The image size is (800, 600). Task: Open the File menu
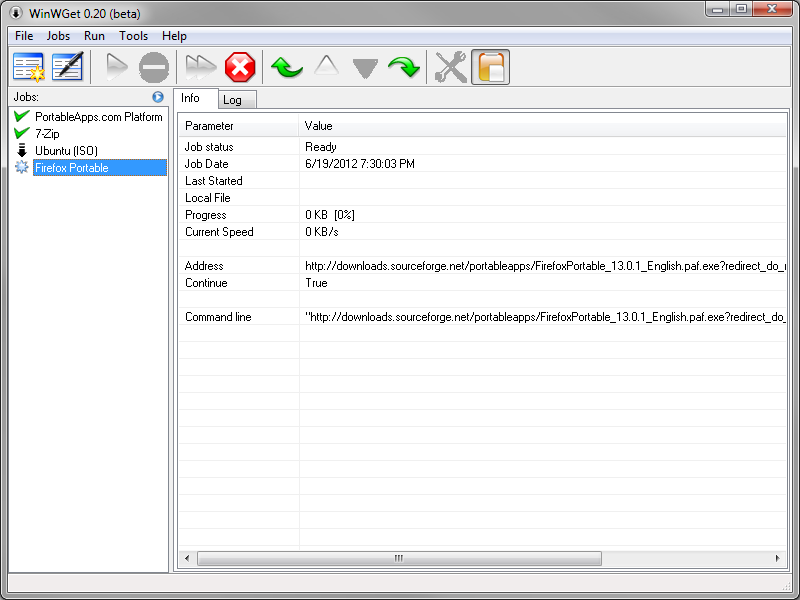[x=24, y=36]
